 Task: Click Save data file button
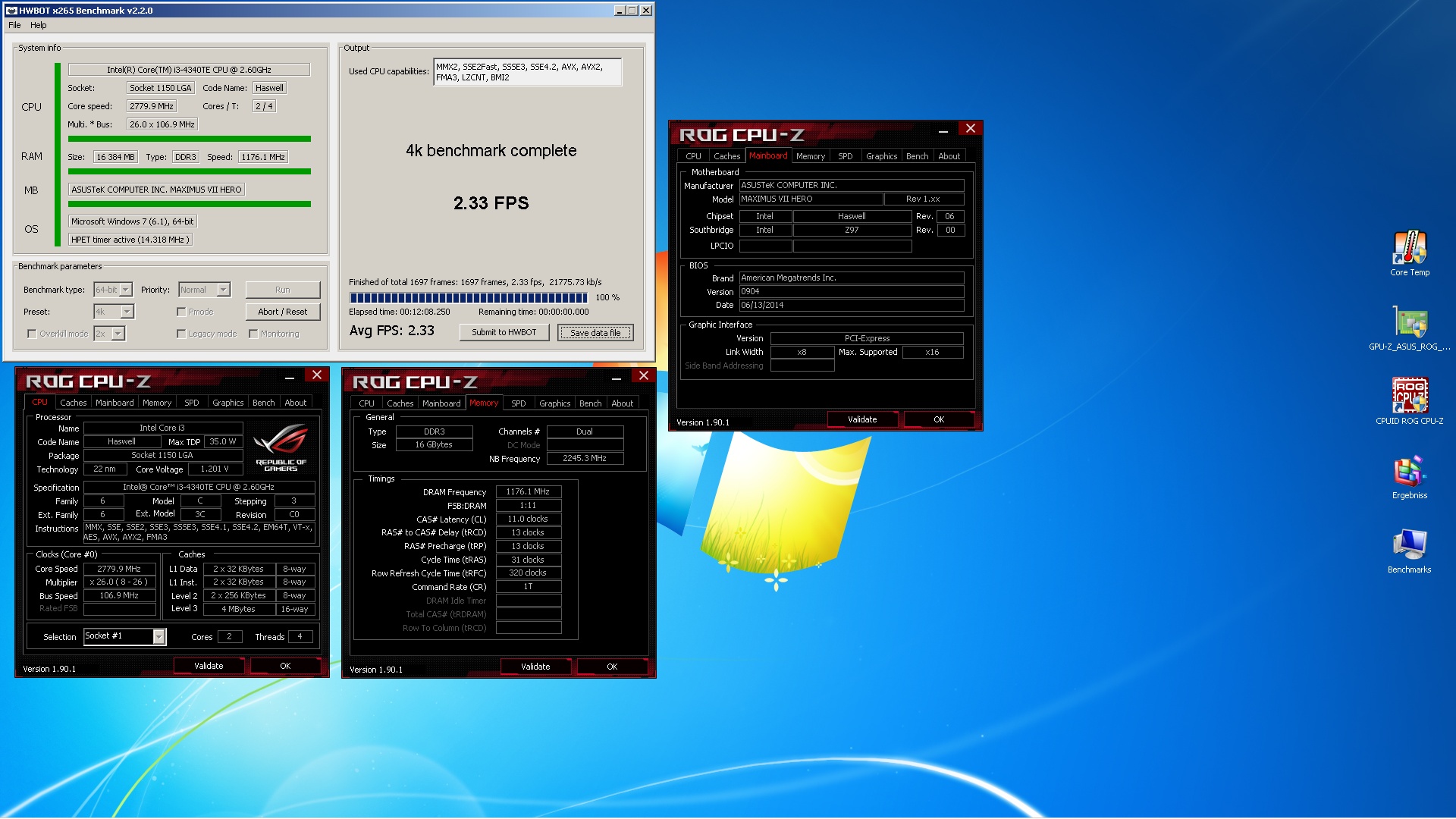[595, 332]
